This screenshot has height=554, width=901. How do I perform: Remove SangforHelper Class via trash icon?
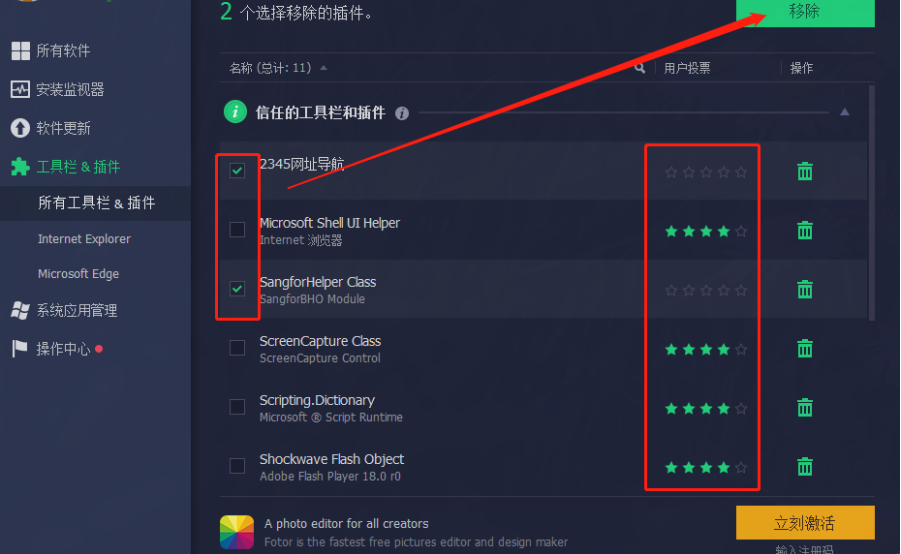(804, 290)
